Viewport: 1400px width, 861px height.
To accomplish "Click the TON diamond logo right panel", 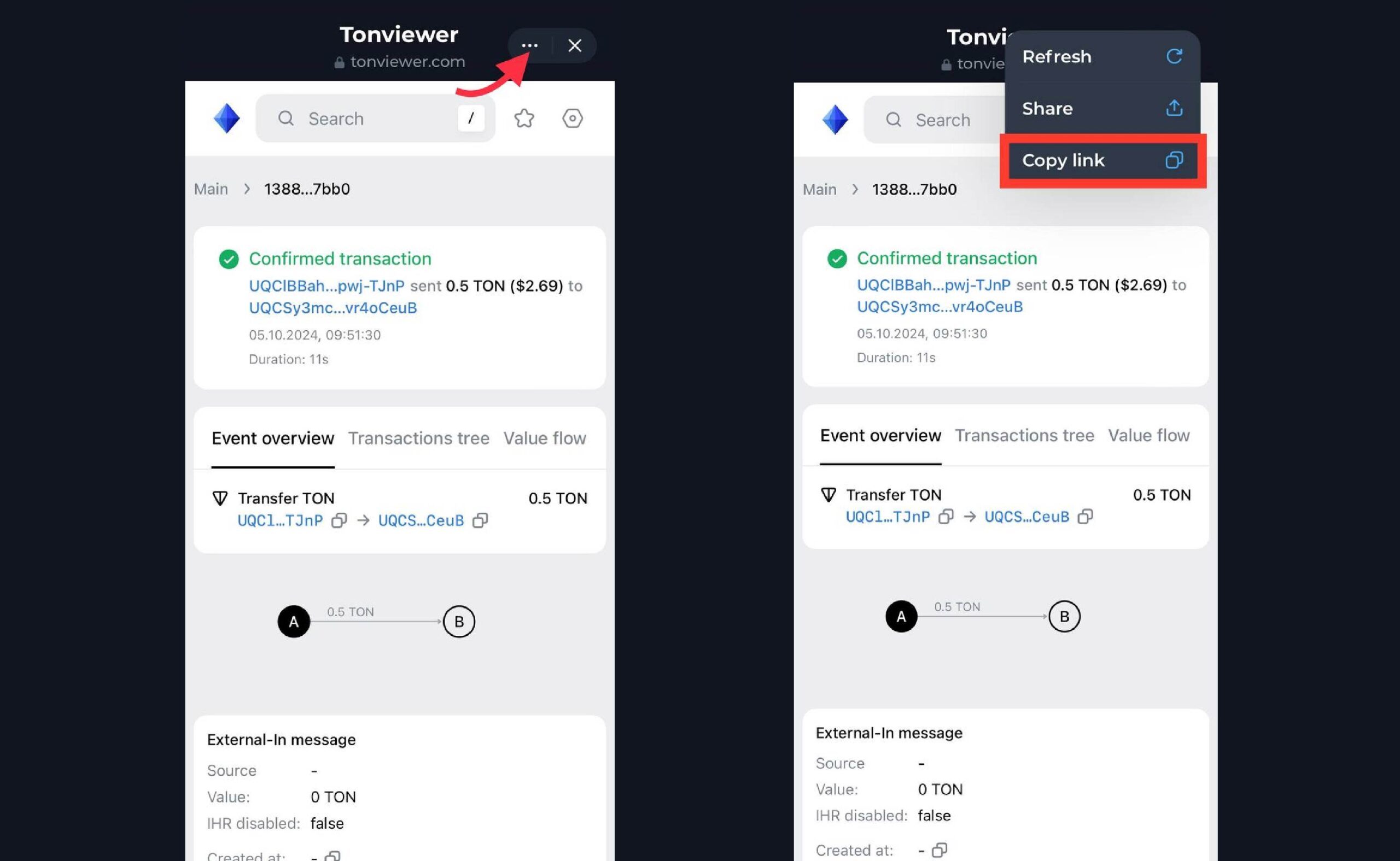I will click(x=835, y=118).
